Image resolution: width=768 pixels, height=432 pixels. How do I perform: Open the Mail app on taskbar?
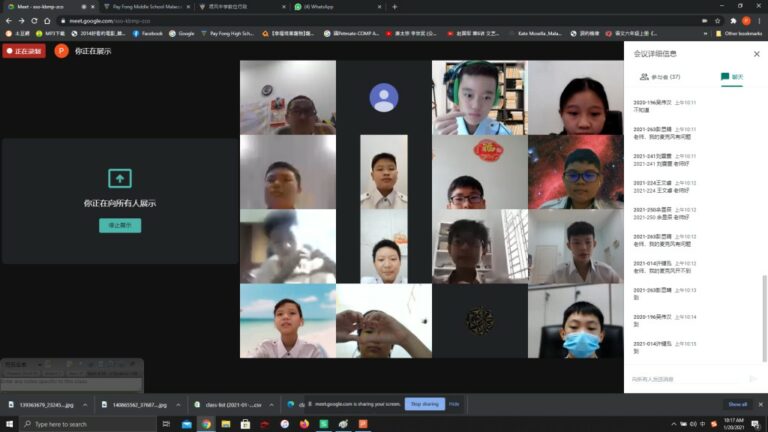coord(187,424)
